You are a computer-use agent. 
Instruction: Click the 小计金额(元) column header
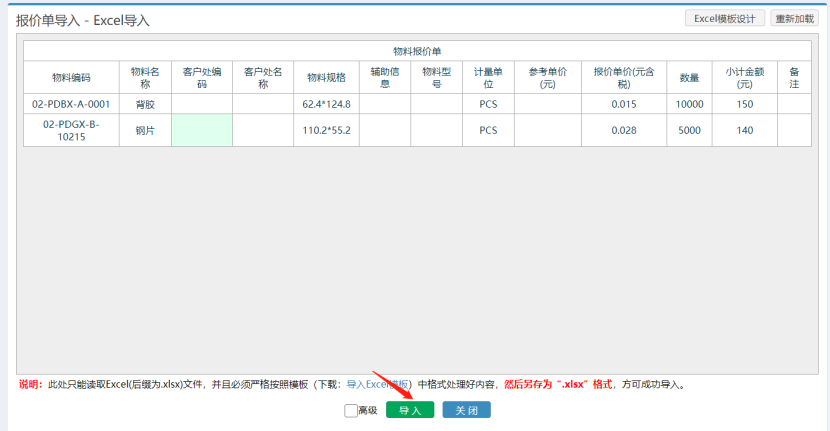(744, 78)
